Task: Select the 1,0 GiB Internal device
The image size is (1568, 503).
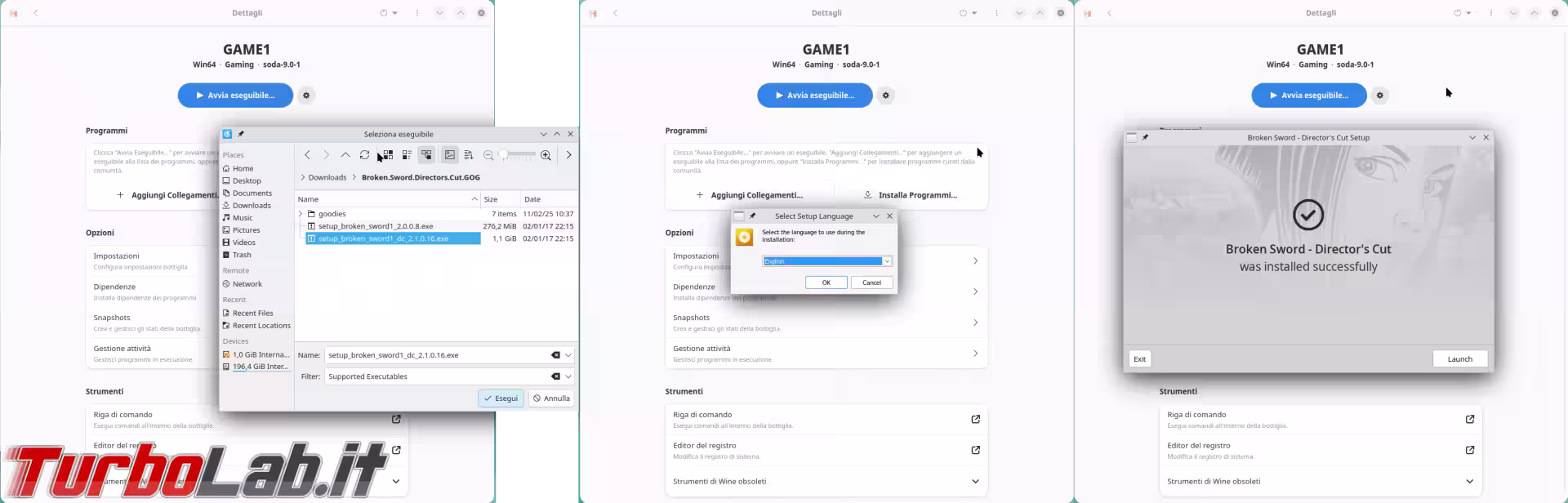Action: (256, 354)
